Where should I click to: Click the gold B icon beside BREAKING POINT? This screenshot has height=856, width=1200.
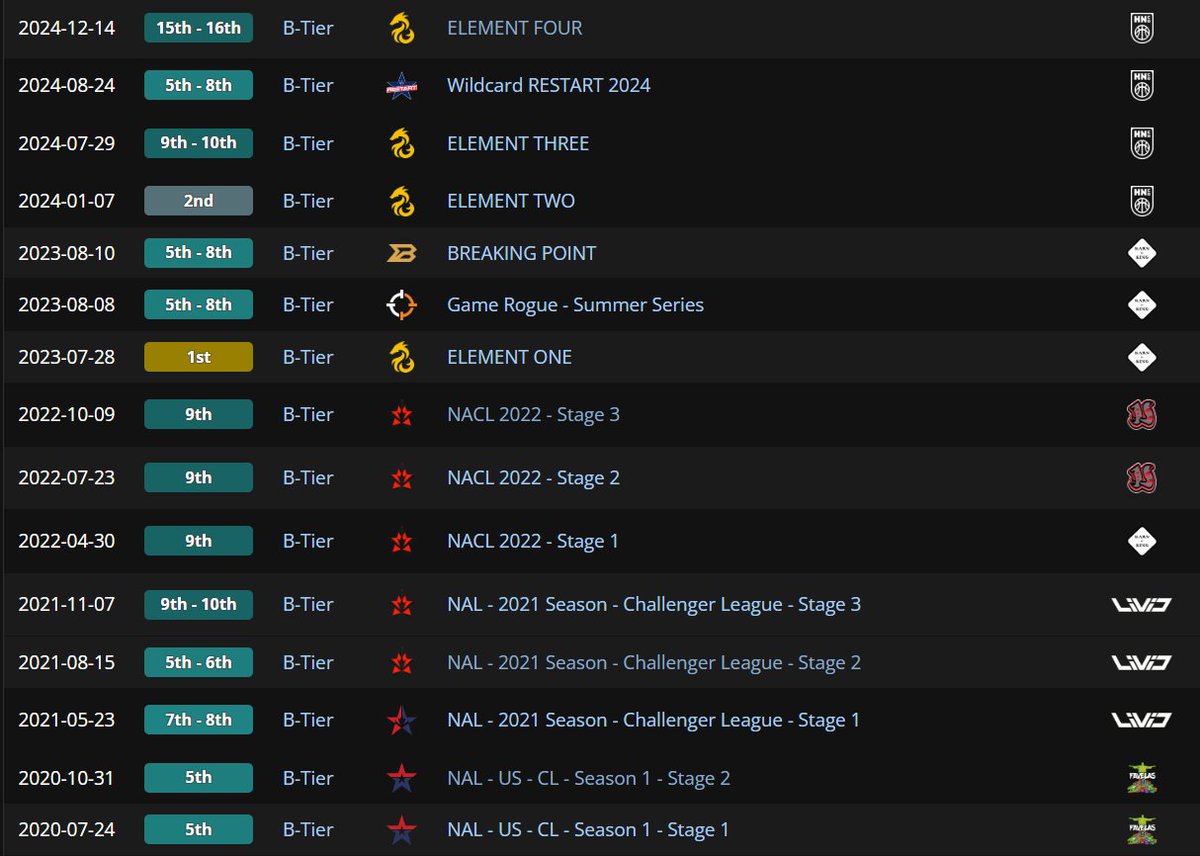[402, 253]
